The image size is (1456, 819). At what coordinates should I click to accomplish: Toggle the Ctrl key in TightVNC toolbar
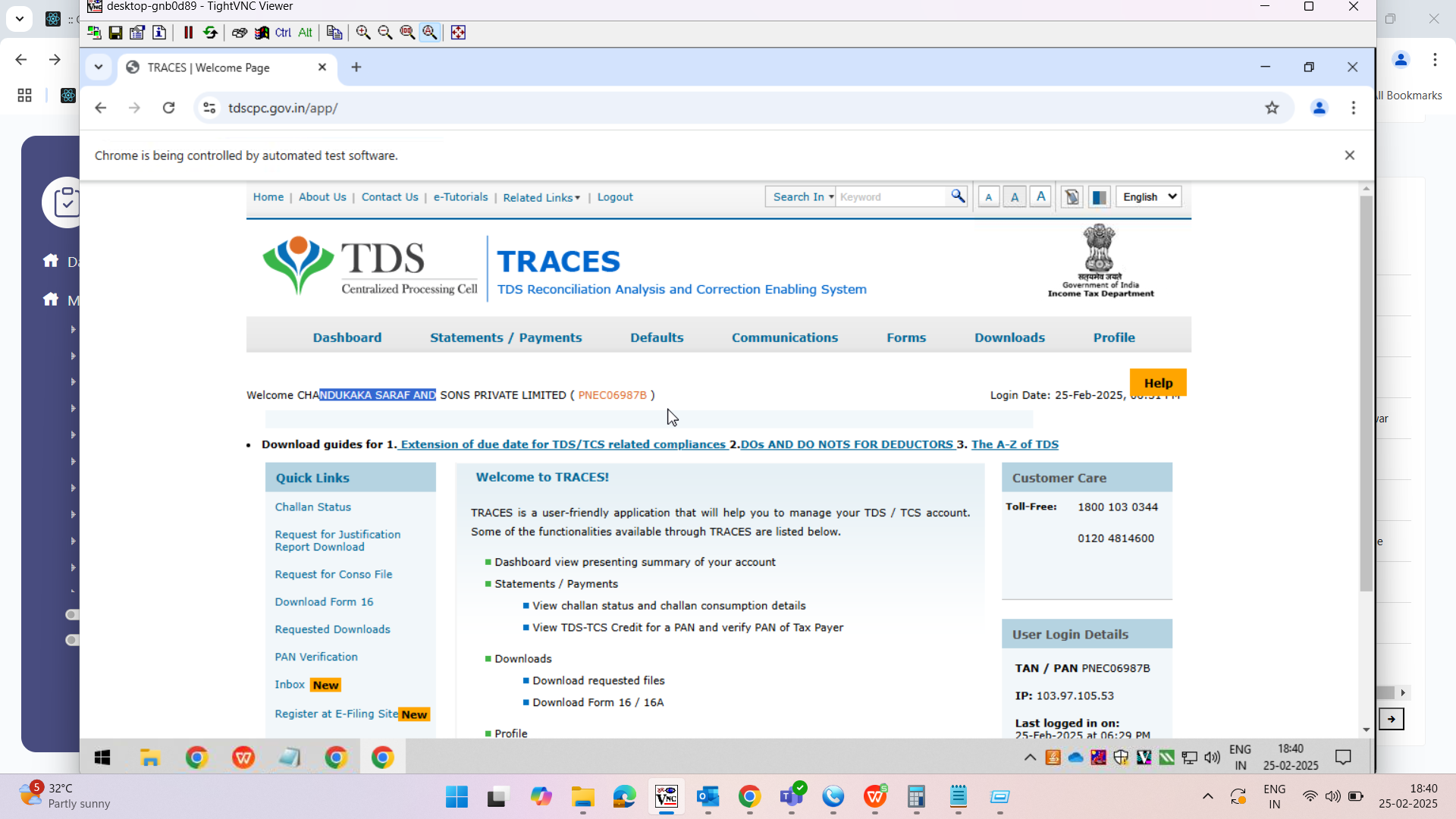click(x=283, y=33)
